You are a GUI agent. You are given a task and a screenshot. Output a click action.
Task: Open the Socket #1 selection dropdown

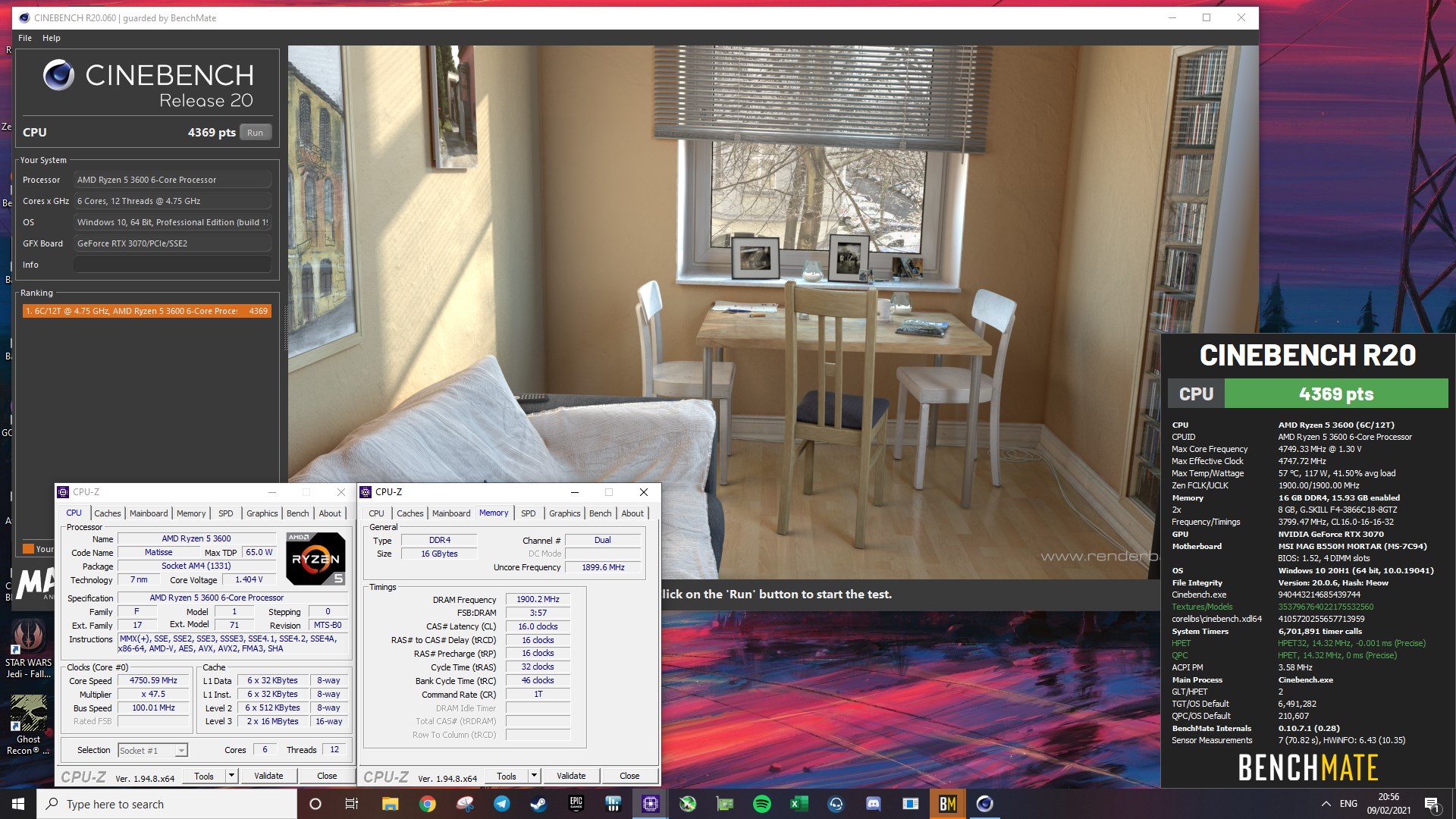pyautogui.click(x=153, y=750)
